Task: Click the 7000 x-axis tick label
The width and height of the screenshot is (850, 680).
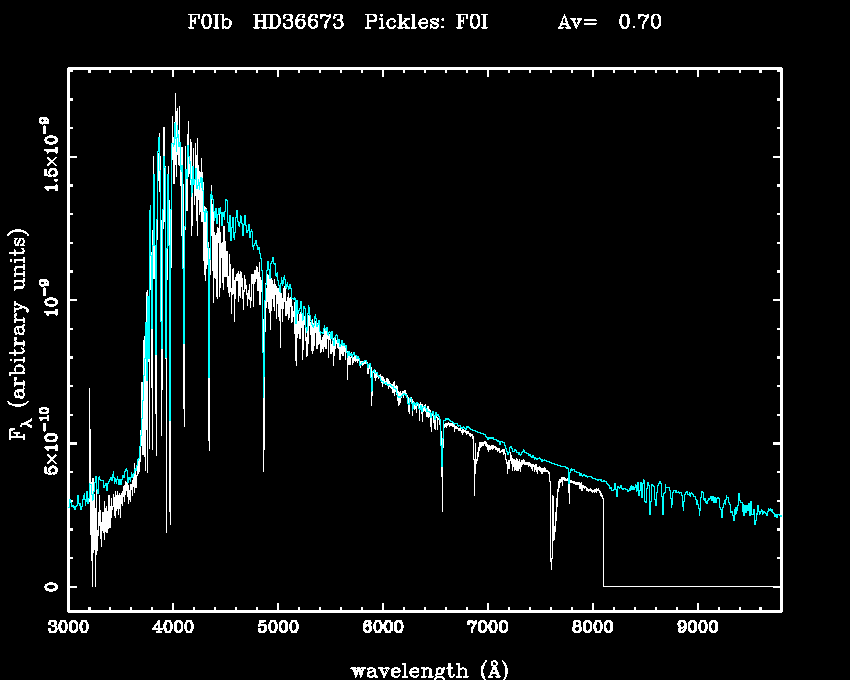Action: click(487, 628)
